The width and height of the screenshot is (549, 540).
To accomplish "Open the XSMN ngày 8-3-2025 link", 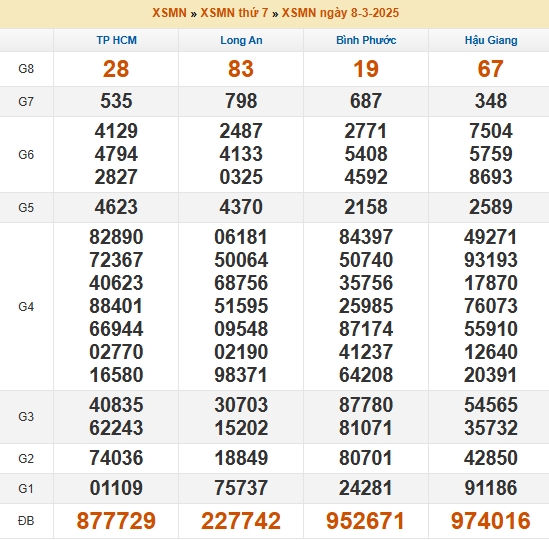I will tap(340, 13).
